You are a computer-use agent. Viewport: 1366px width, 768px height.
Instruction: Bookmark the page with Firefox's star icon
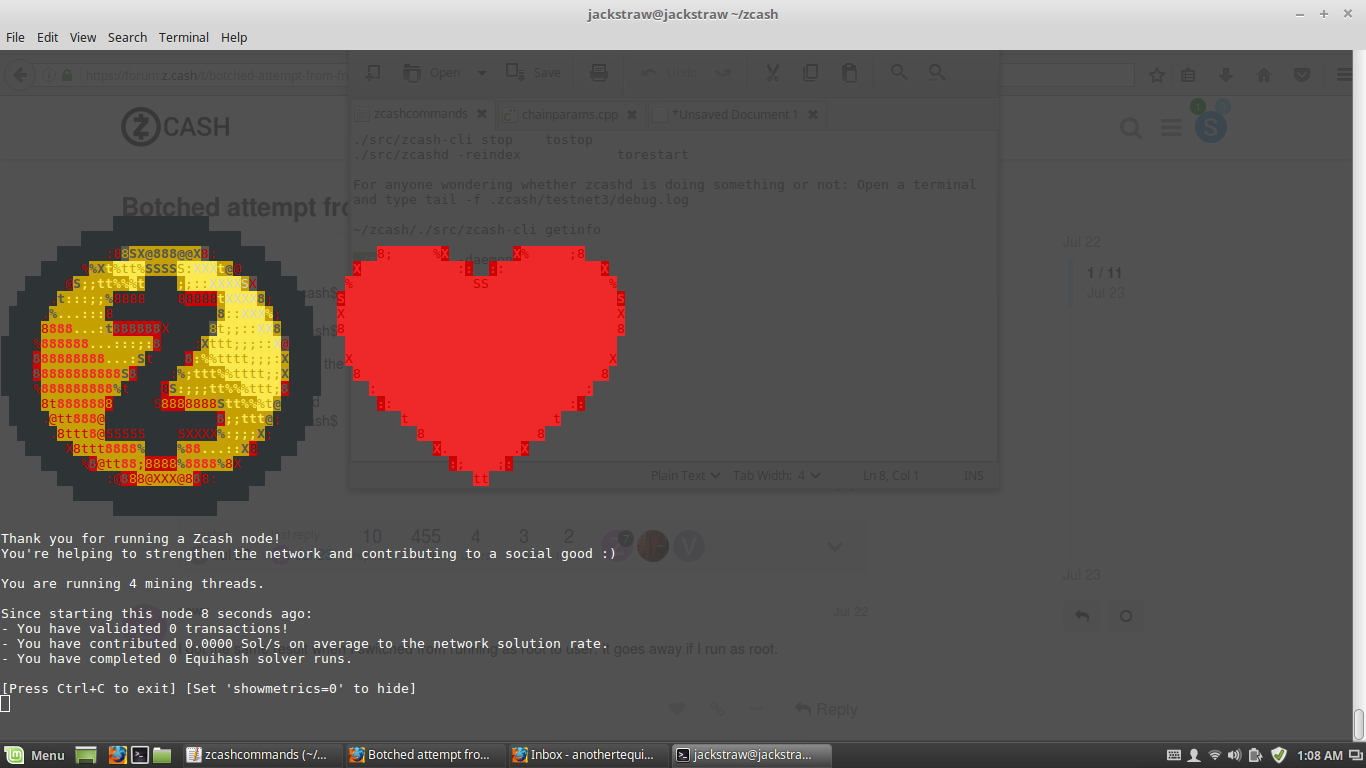1157,75
